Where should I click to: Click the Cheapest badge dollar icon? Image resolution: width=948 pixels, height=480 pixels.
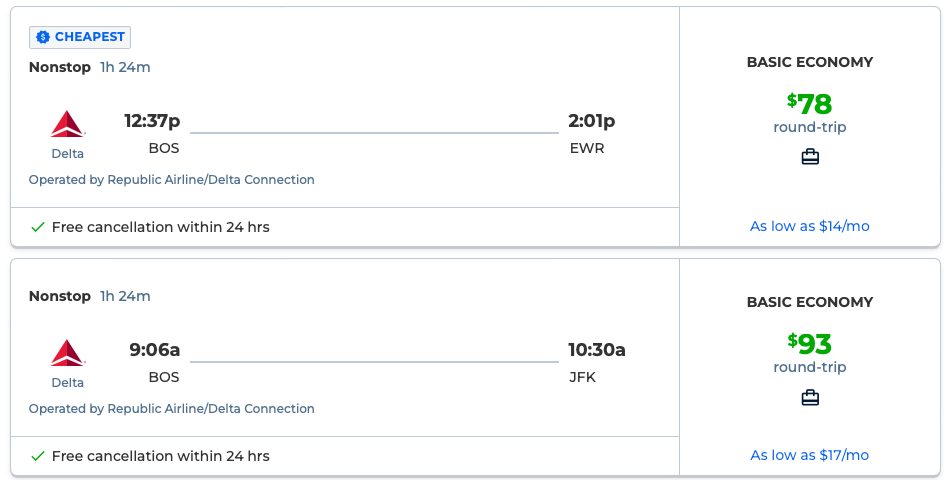43,37
